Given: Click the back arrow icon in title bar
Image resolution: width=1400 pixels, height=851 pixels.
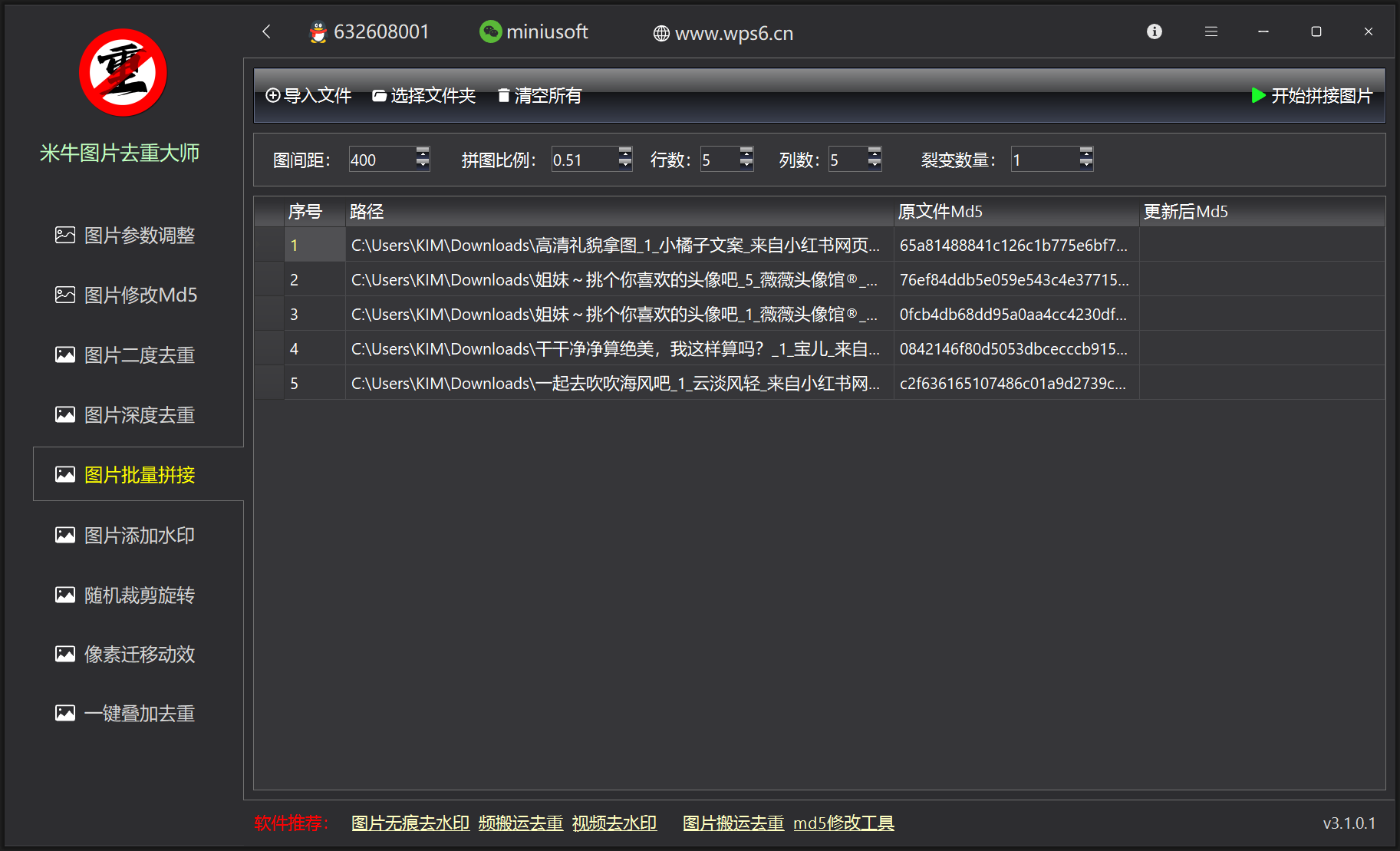Looking at the screenshot, I should 266,31.
